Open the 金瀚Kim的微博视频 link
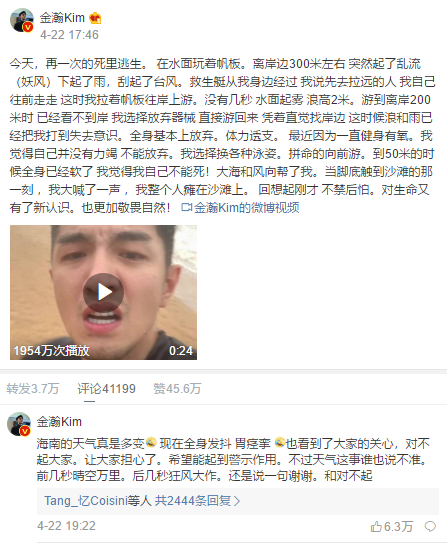447x543 pixels. (247, 207)
